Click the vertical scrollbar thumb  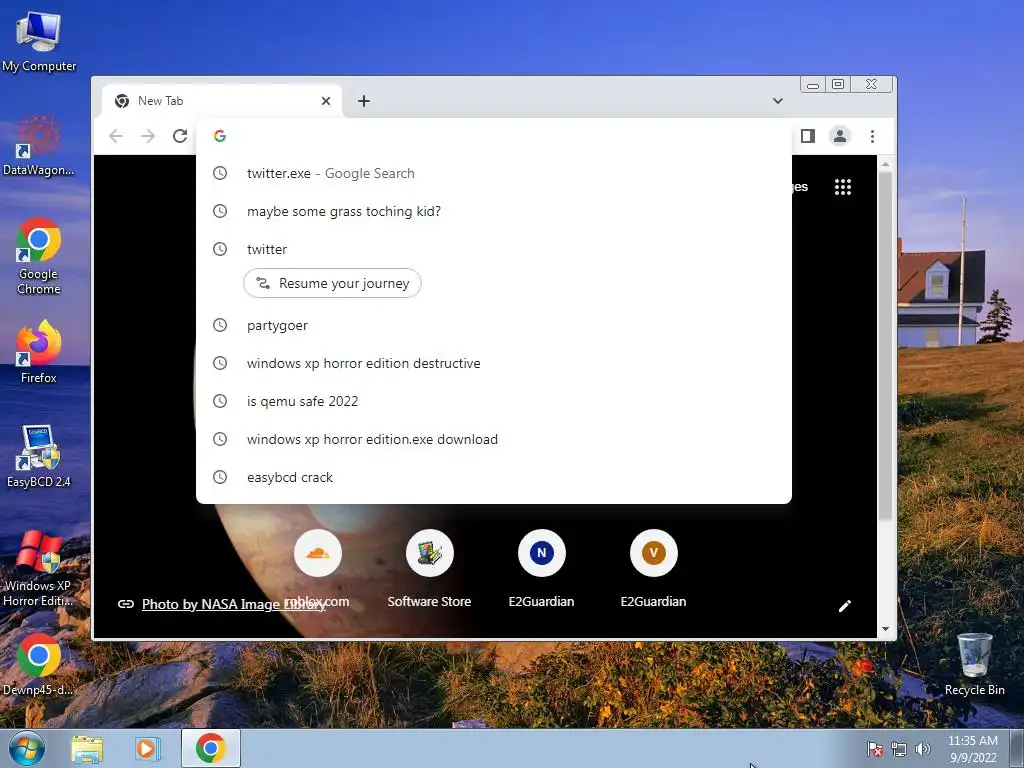(x=886, y=345)
